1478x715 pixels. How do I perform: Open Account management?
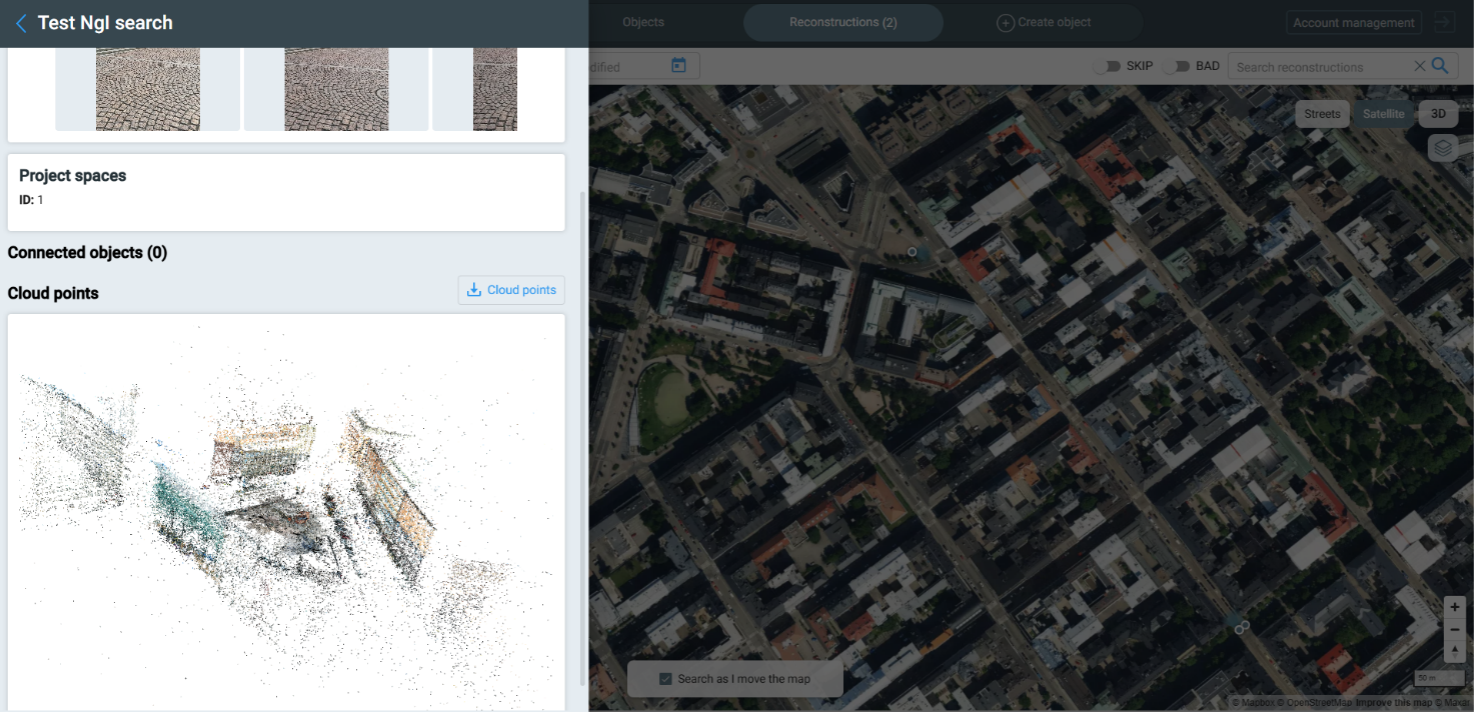[1354, 23]
